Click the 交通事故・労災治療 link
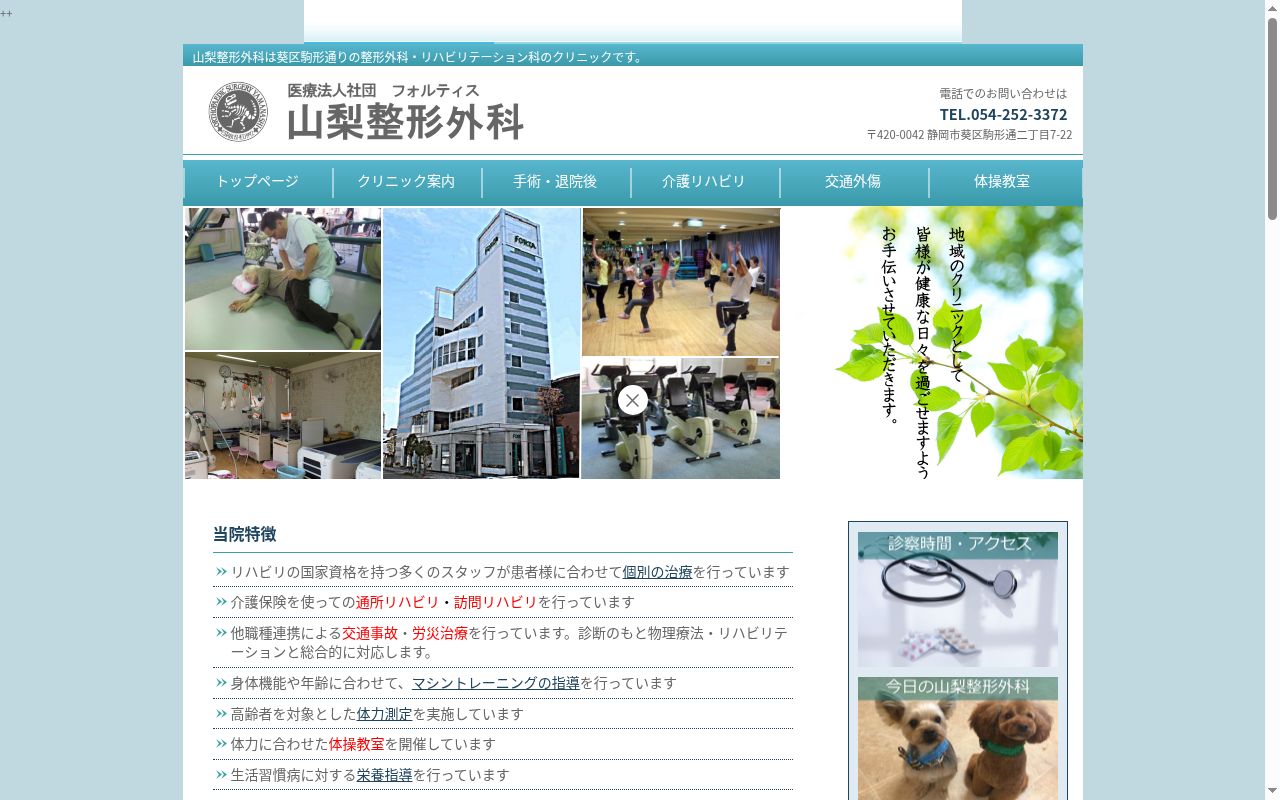The image size is (1280, 800). (405, 633)
